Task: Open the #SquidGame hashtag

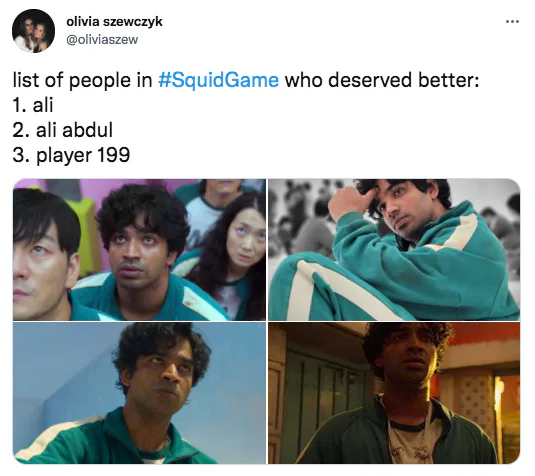Action: (218, 80)
